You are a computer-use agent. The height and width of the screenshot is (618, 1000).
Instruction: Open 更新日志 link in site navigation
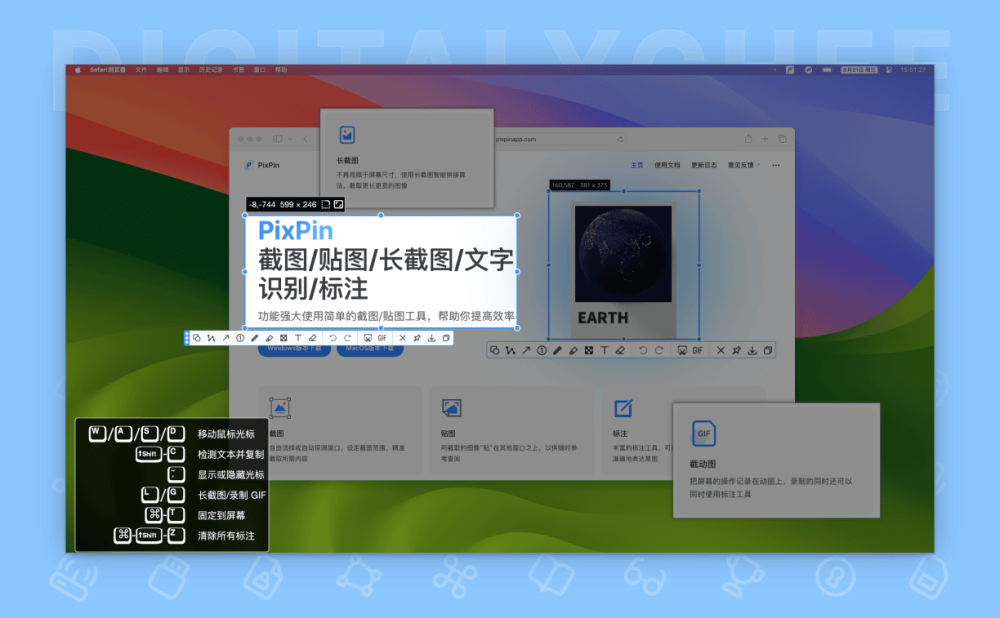(x=704, y=165)
